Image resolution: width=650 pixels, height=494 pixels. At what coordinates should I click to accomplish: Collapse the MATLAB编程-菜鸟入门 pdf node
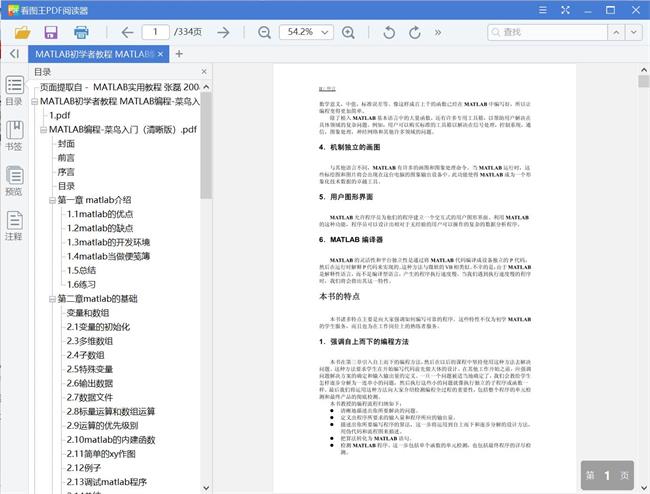pos(44,130)
